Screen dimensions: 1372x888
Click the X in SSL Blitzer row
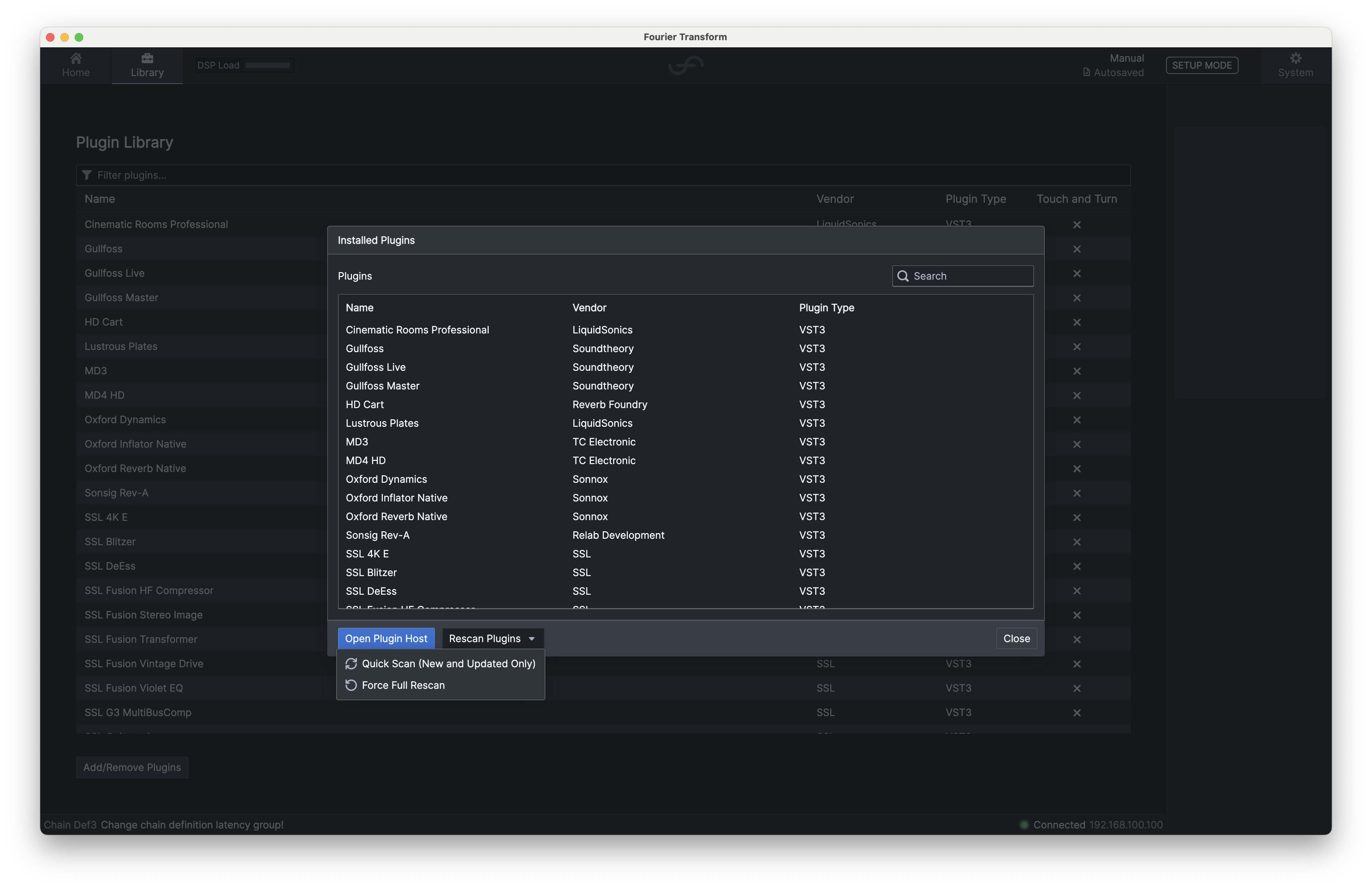[x=1076, y=542]
